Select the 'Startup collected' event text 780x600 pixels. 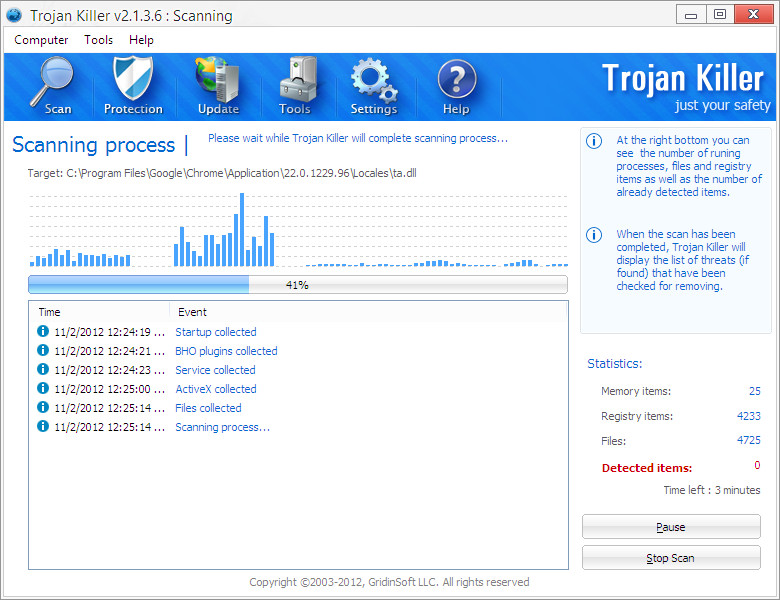[216, 332]
